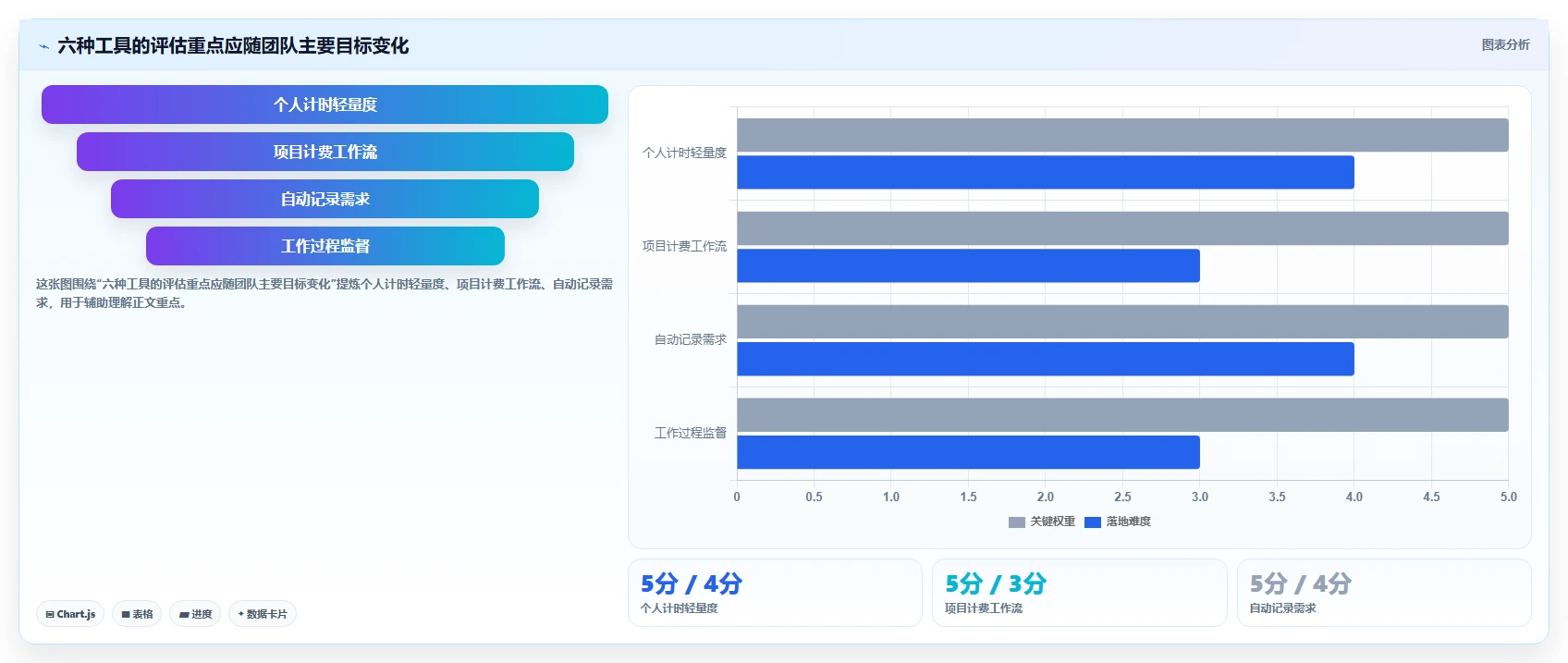Screen dimensions: 1568x663
Task: Open the 5分 / 4分 自动记录需求 card
Action: coord(1384,593)
